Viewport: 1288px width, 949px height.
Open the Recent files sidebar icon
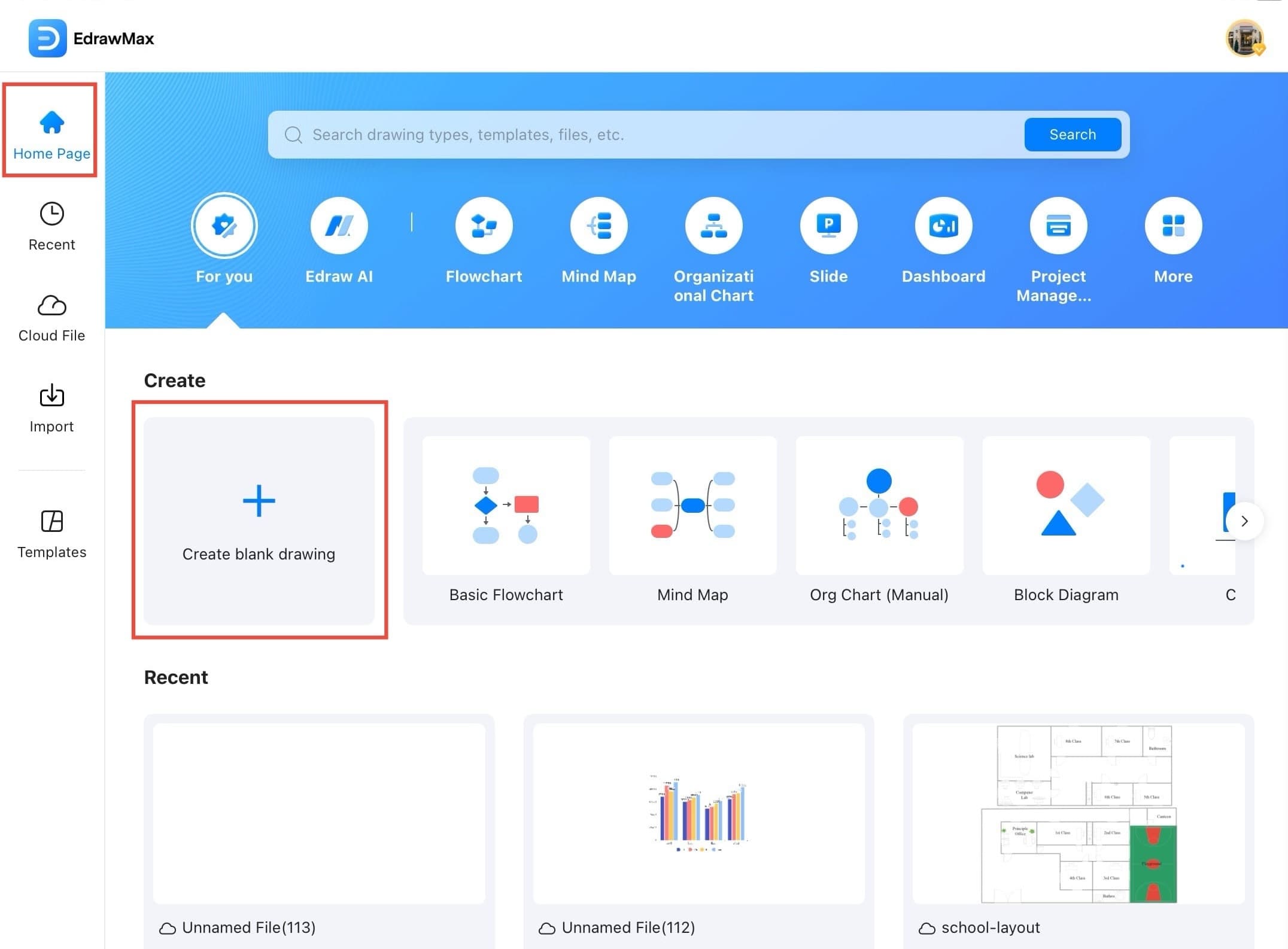coord(51,226)
